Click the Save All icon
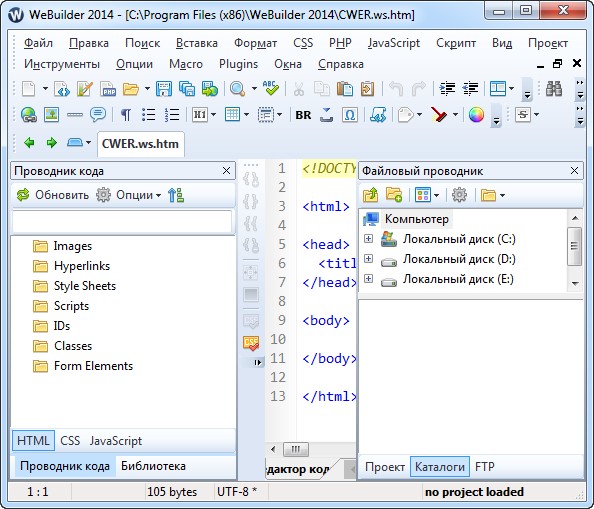This screenshot has width=594, height=509. click(x=187, y=89)
